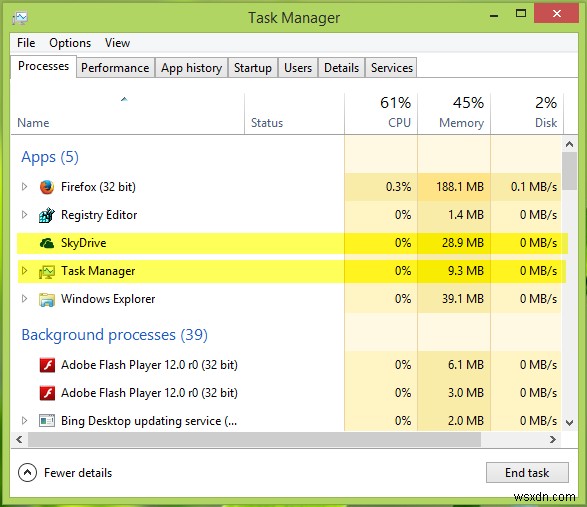Click the Apps (5) group heading
Viewport: 587px width, 507px height.
tap(50, 157)
